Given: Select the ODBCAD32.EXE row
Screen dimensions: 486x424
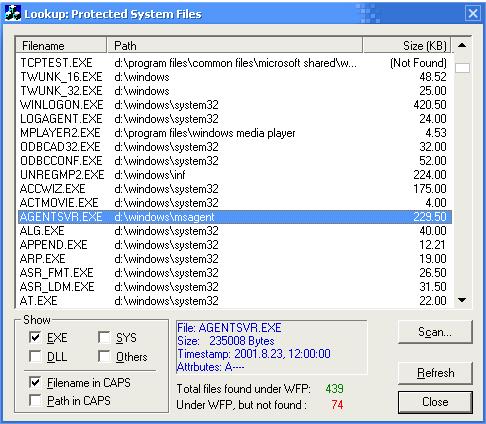Looking at the screenshot, I should [x=235, y=147].
